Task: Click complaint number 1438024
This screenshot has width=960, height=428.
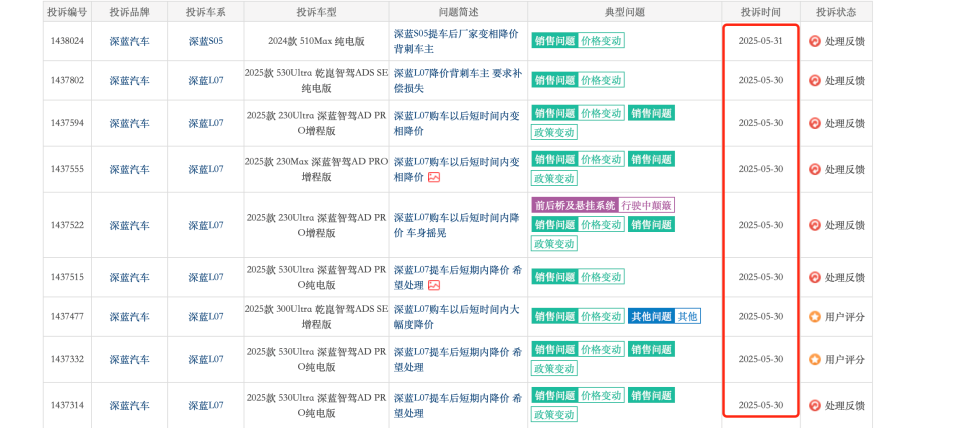Action: click(x=67, y=41)
